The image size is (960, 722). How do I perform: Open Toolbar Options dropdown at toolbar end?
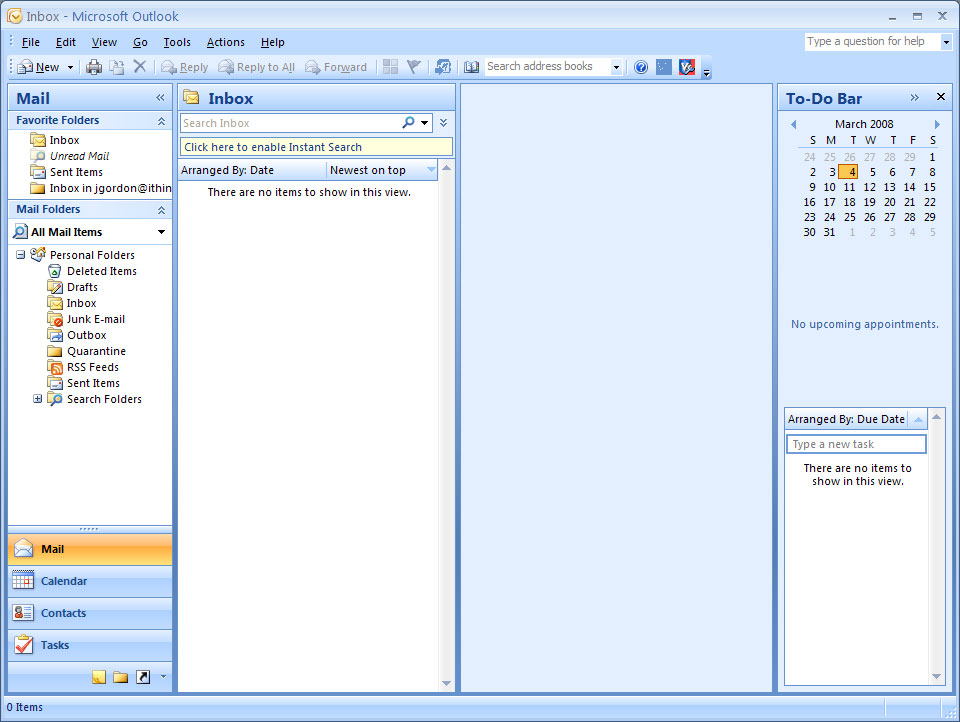click(x=706, y=70)
